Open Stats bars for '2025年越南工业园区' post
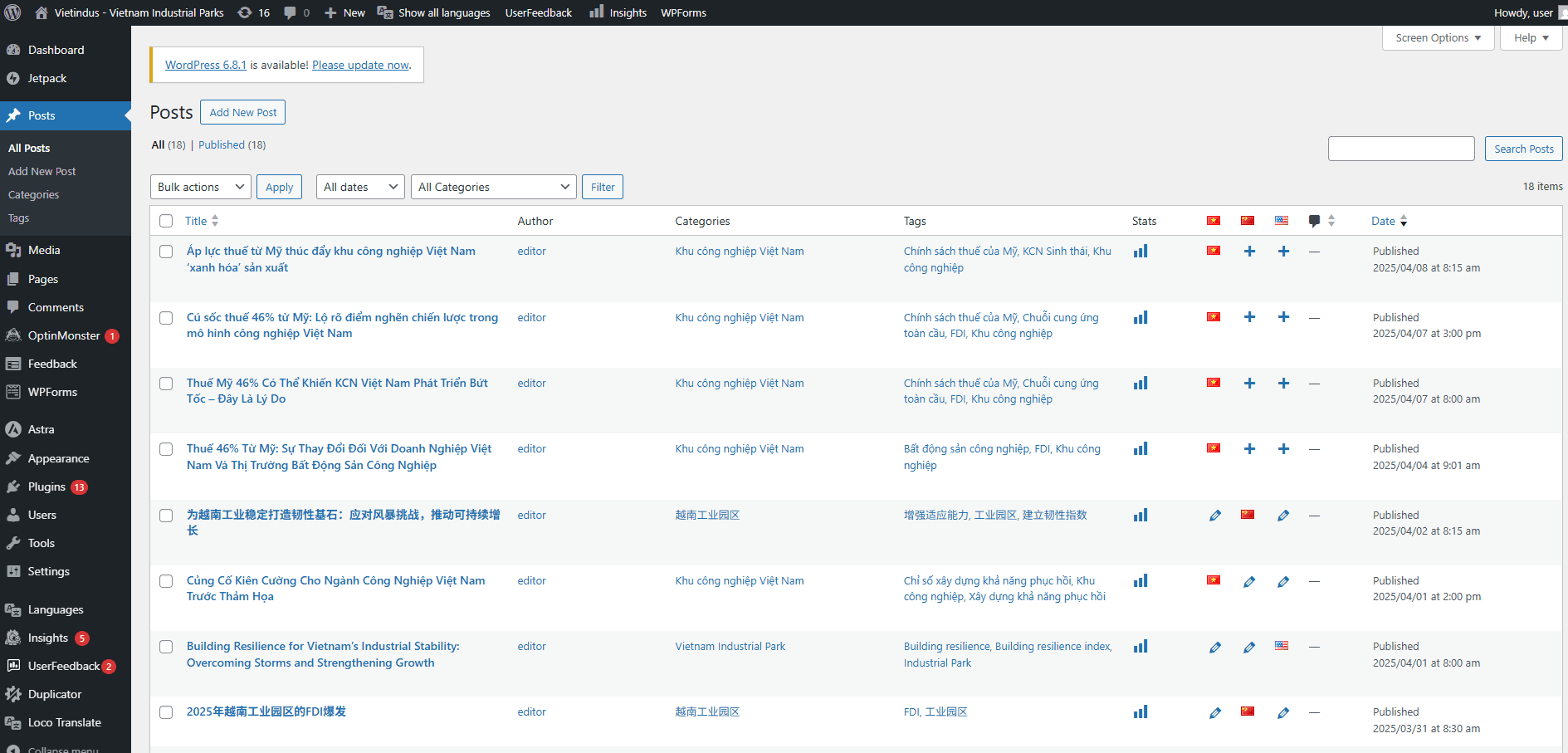The image size is (1568, 753). click(1141, 711)
